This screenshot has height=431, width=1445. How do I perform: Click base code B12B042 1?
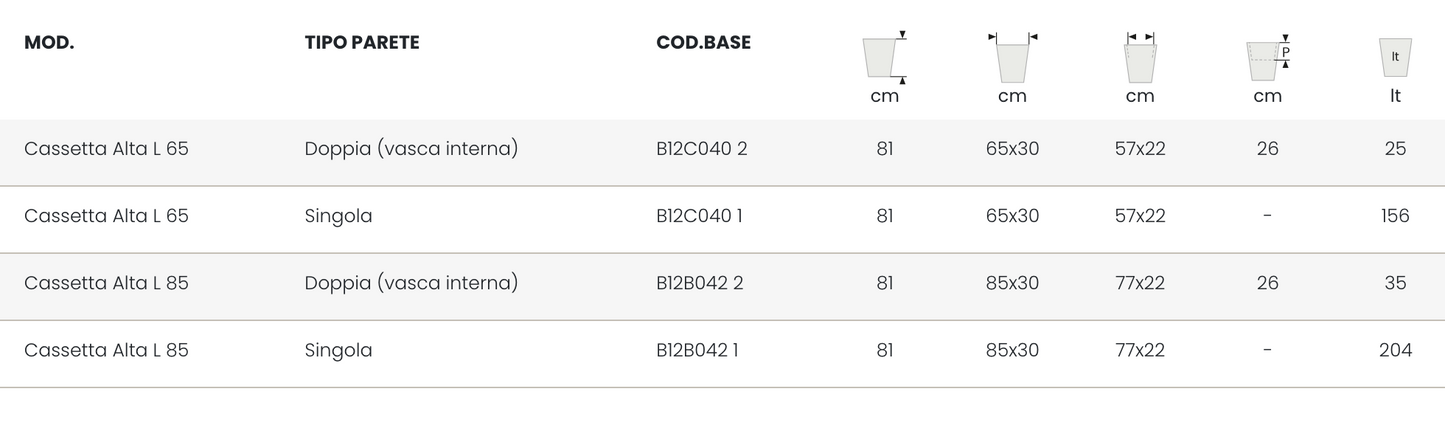point(697,350)
